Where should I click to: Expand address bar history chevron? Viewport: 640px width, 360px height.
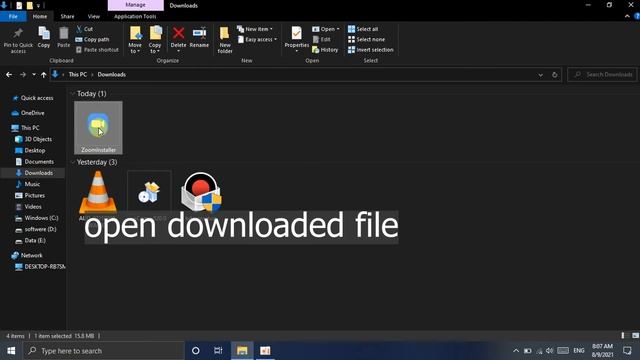coord(540,75)
